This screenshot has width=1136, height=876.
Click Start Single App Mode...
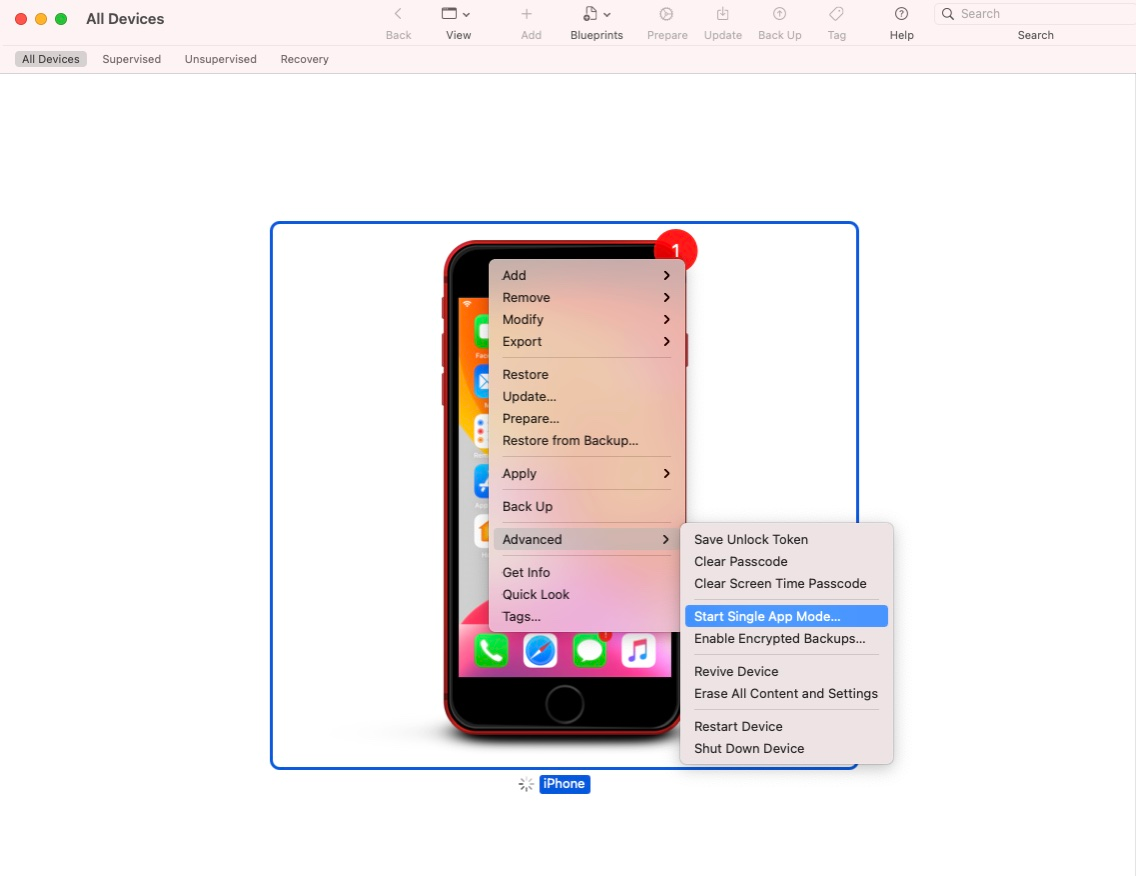tap(786, 617)
